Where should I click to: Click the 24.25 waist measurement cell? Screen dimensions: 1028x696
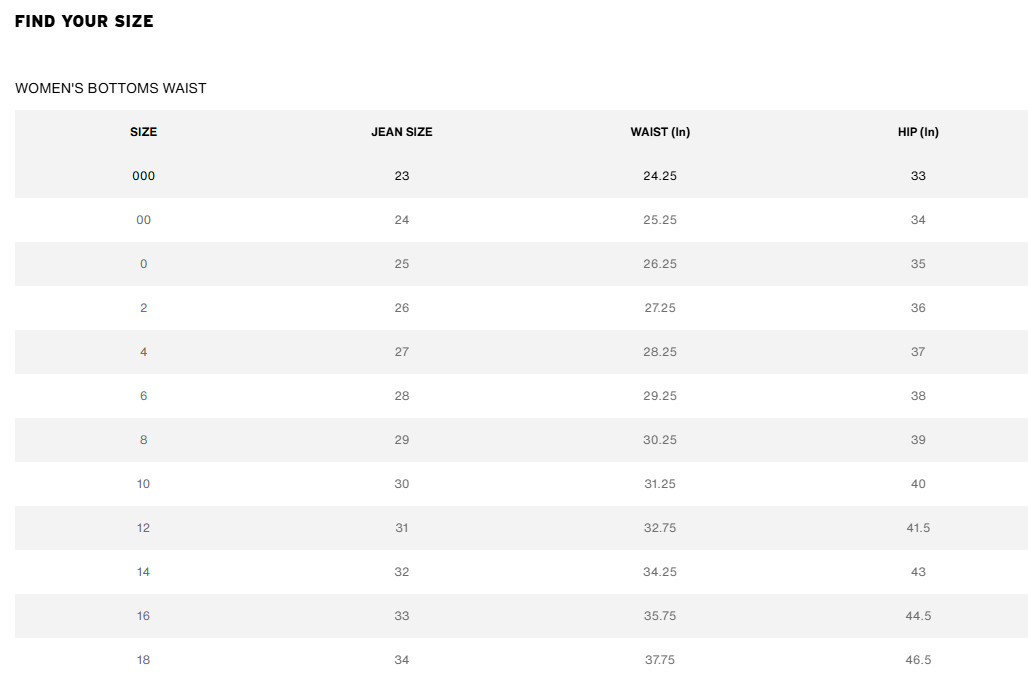coord(660,176)
